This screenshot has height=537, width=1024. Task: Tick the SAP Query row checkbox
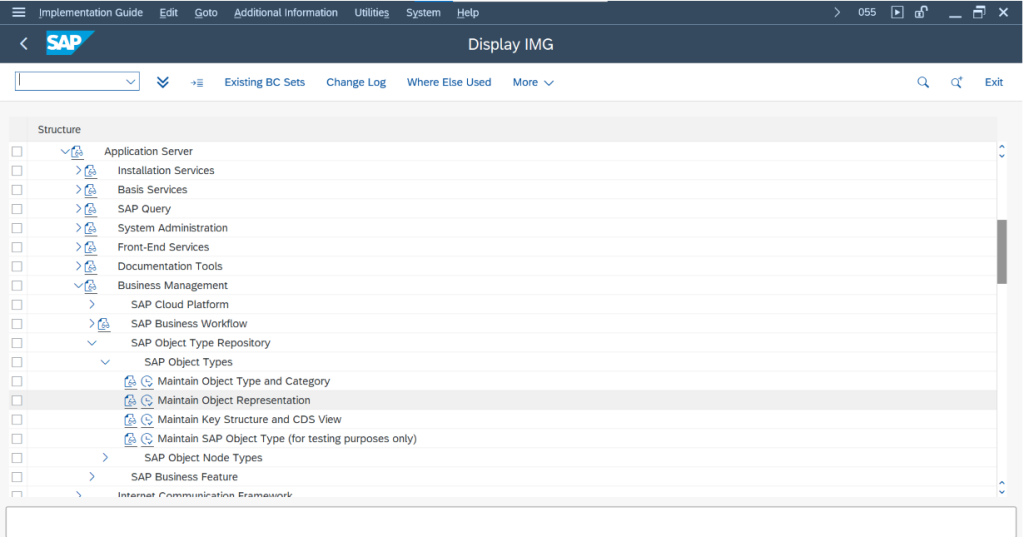pyautogui.click(x=17, y=209)
